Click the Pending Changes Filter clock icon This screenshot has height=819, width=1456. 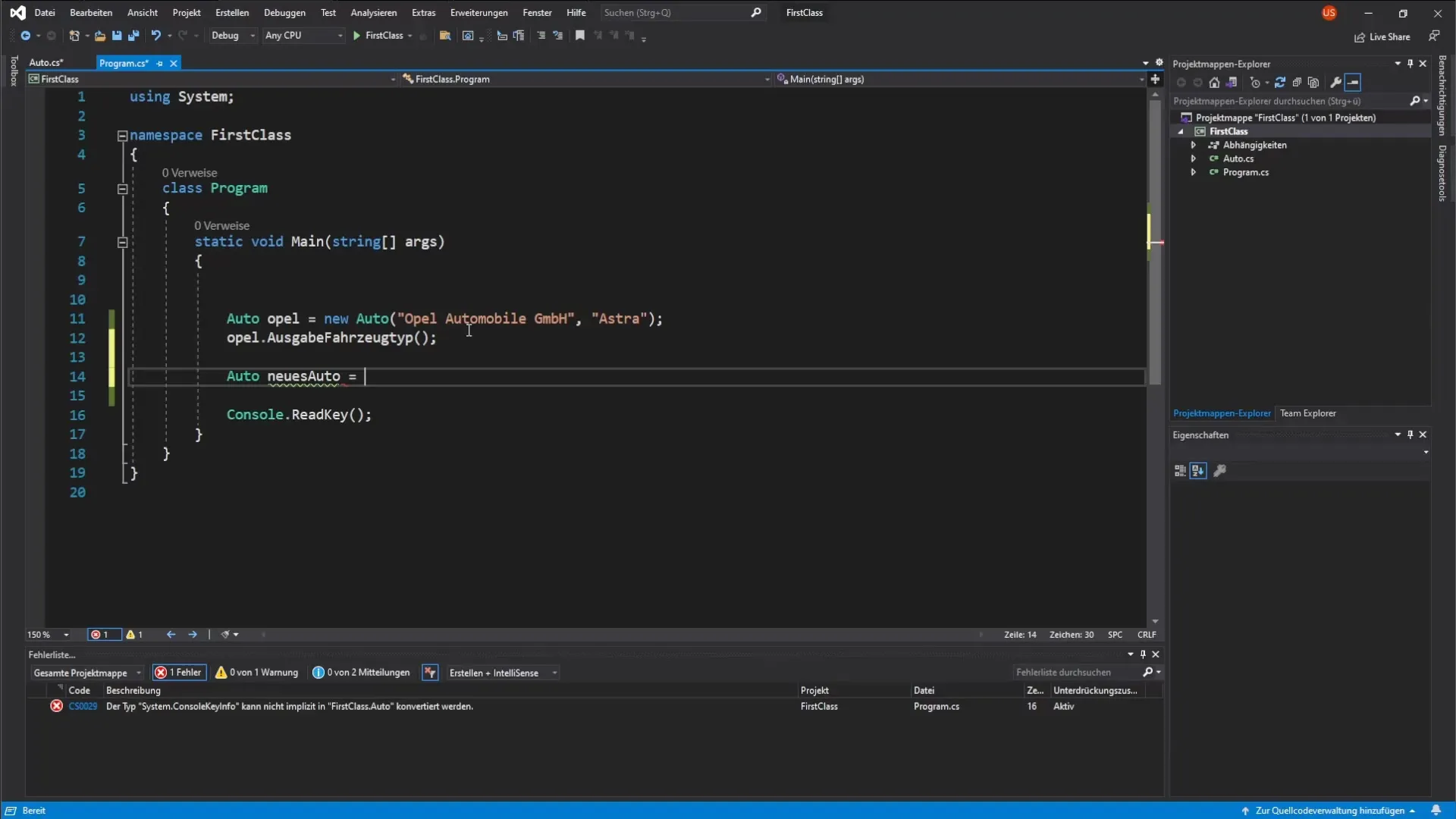1255,83
